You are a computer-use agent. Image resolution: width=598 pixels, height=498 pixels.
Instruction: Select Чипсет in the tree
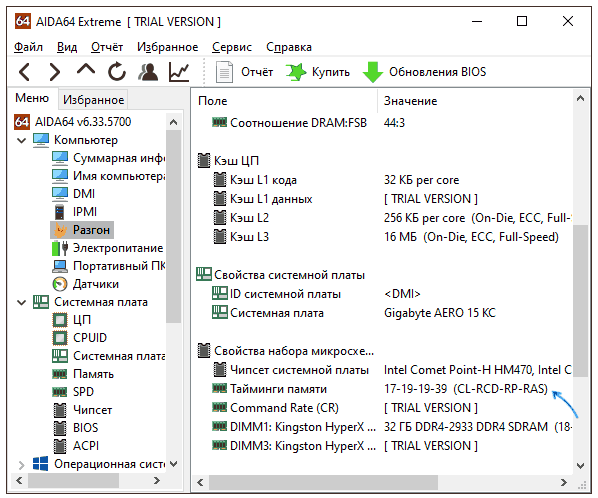click(82, 410)
